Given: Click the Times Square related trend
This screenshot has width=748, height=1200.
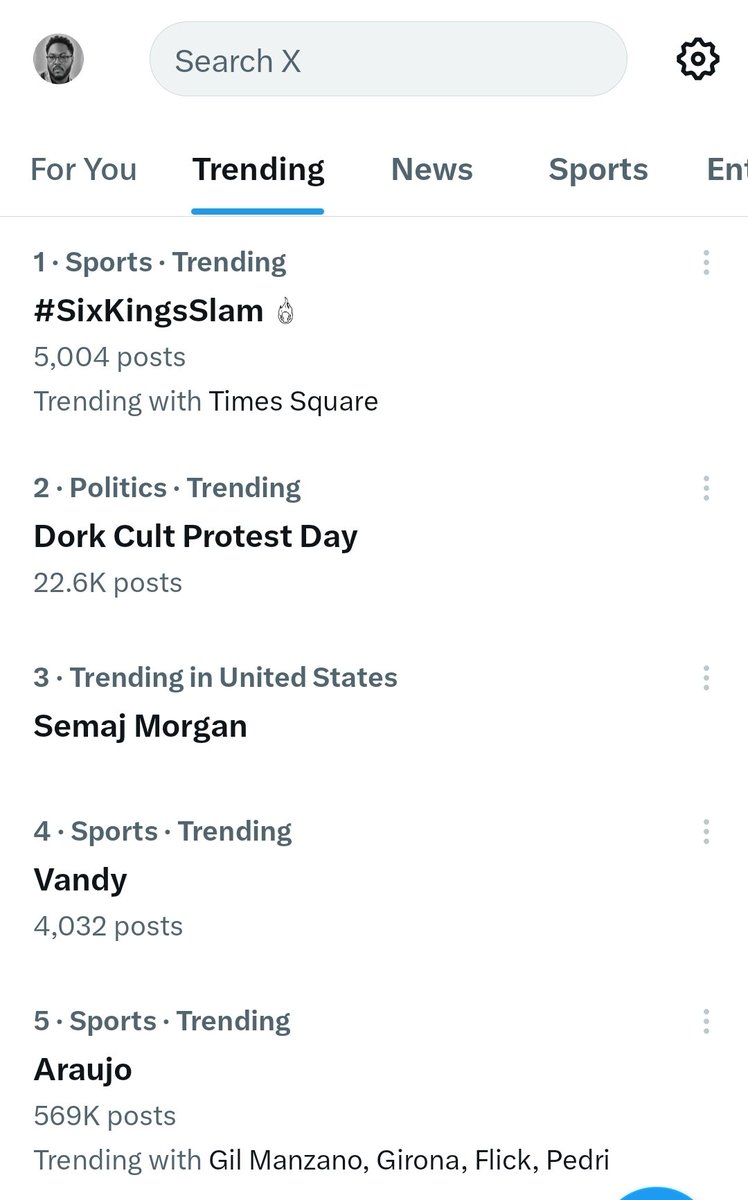Looking at the screenshot, I should tap(293, 402).
